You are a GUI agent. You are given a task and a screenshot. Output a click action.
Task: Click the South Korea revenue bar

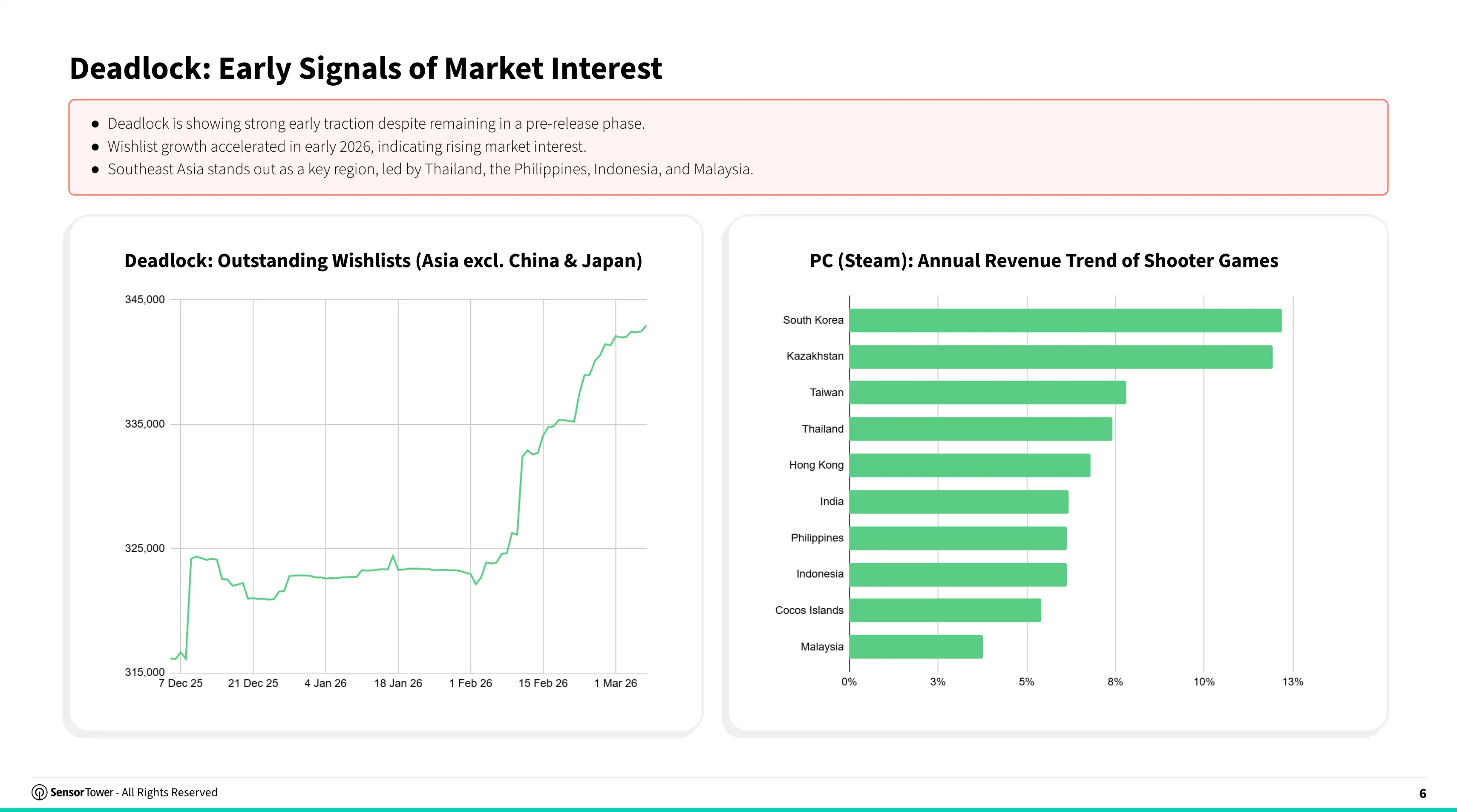[x=1065, y=321]
